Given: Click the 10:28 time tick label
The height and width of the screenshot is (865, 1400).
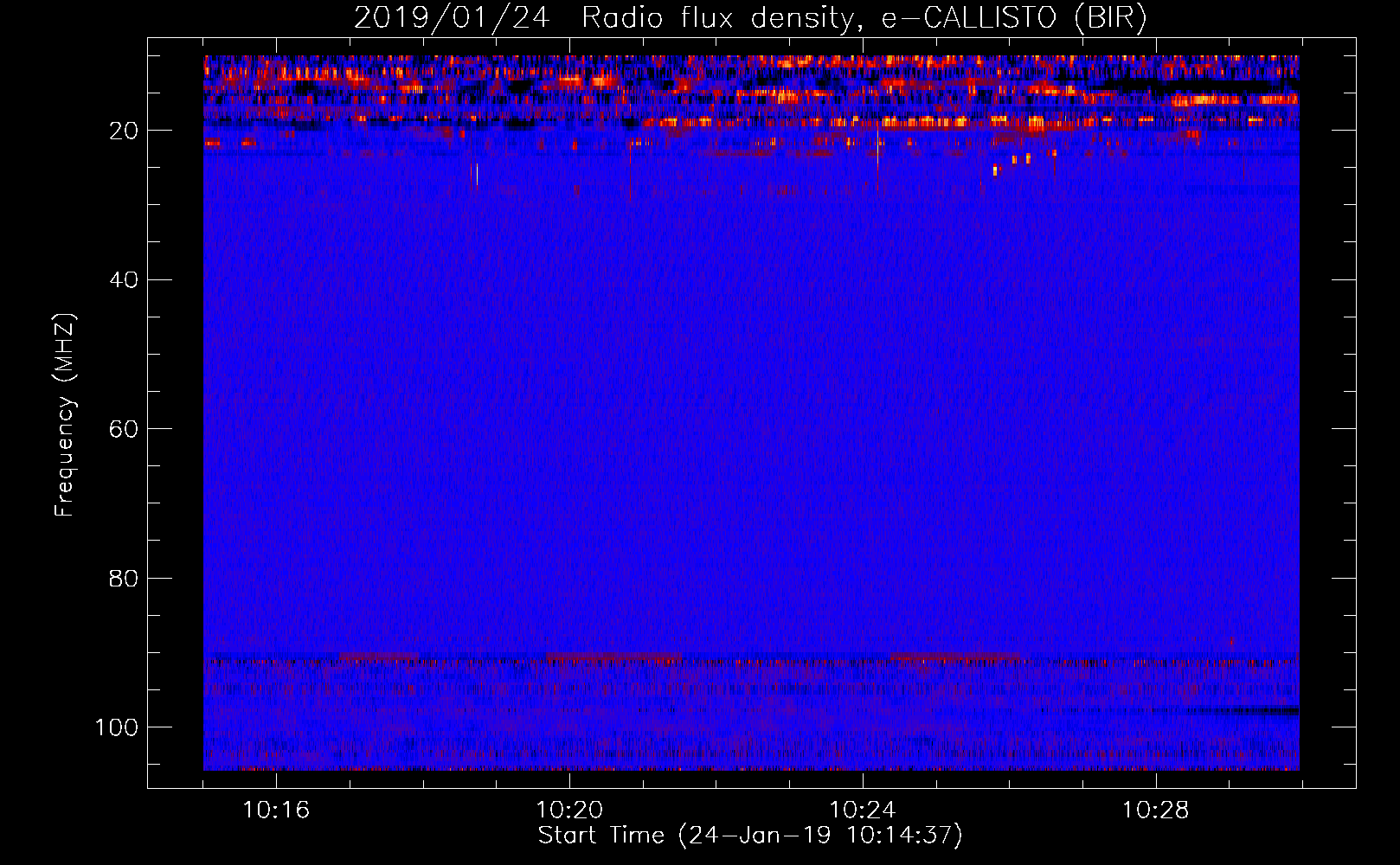Looking at the screenshot, I should pyautogui.click(x=1156, y=811).
